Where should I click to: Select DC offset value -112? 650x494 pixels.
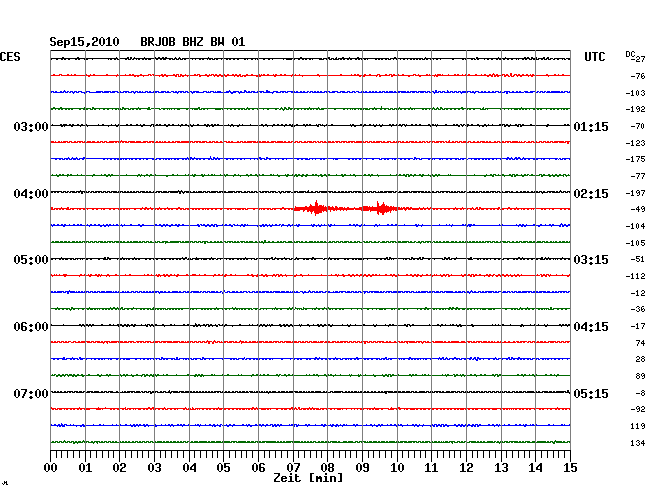coord(635,276)
